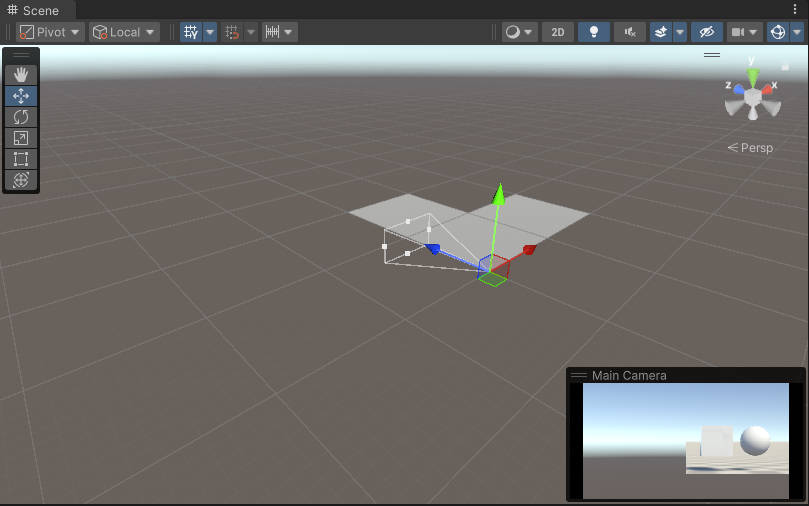Select the Hand (View) tool
The image size is (809, 506).
21,75
